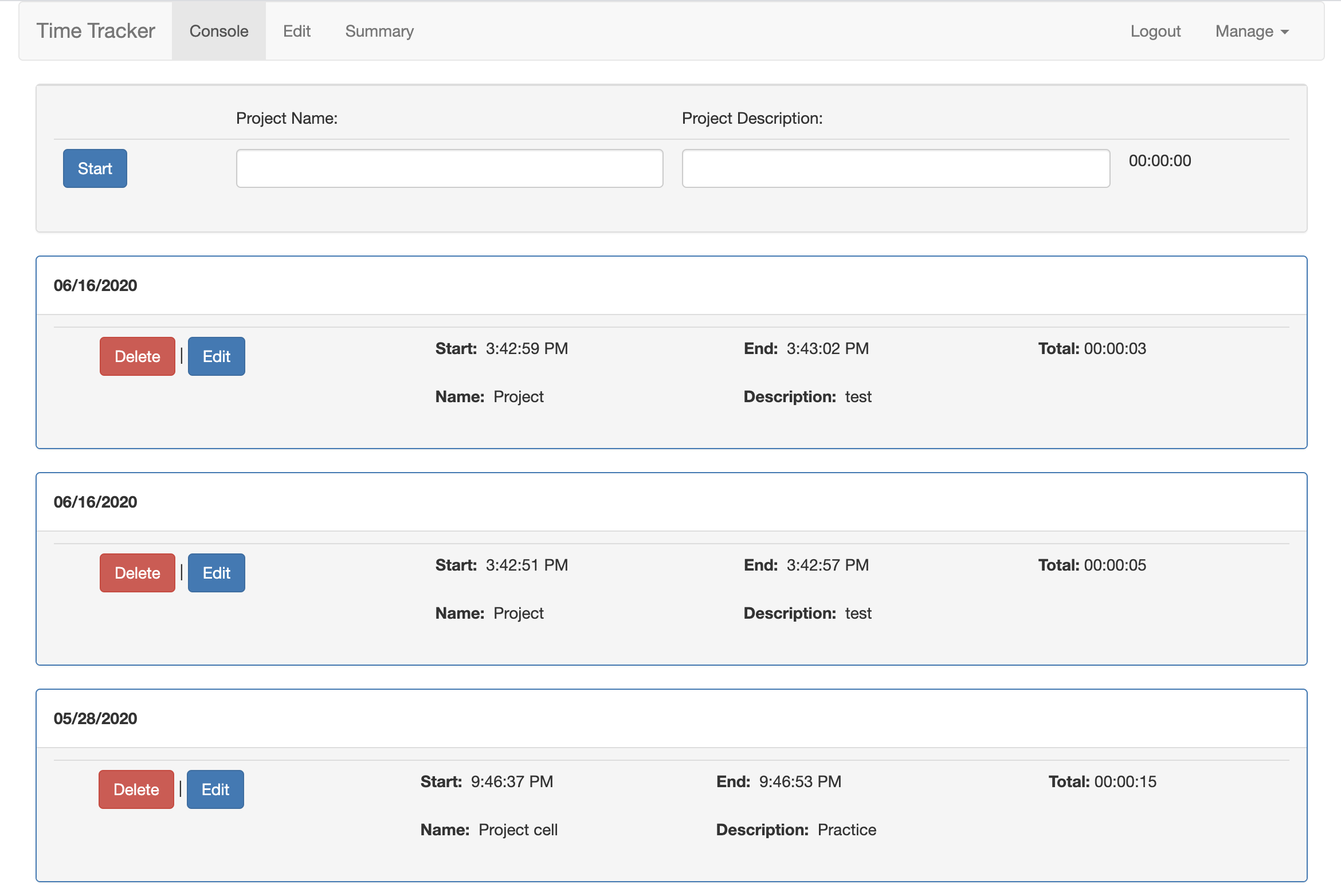Viewport: 1341px width, 896px height.
Task: Focus the Project Name input field
Action: point(450,168)
